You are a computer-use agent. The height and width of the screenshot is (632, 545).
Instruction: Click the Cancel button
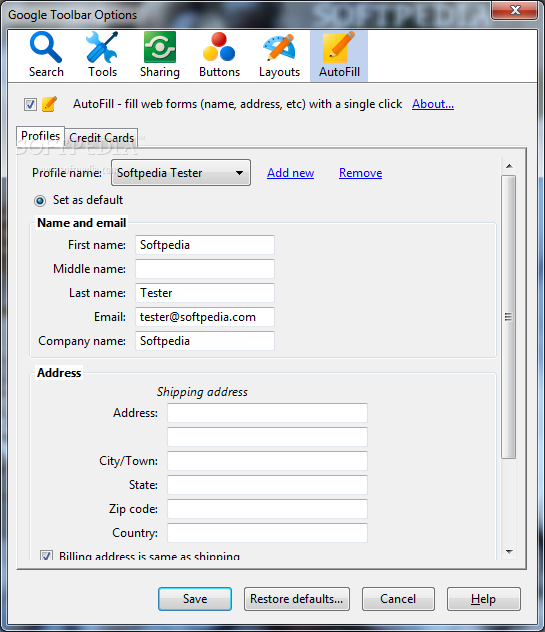(398, 599)
